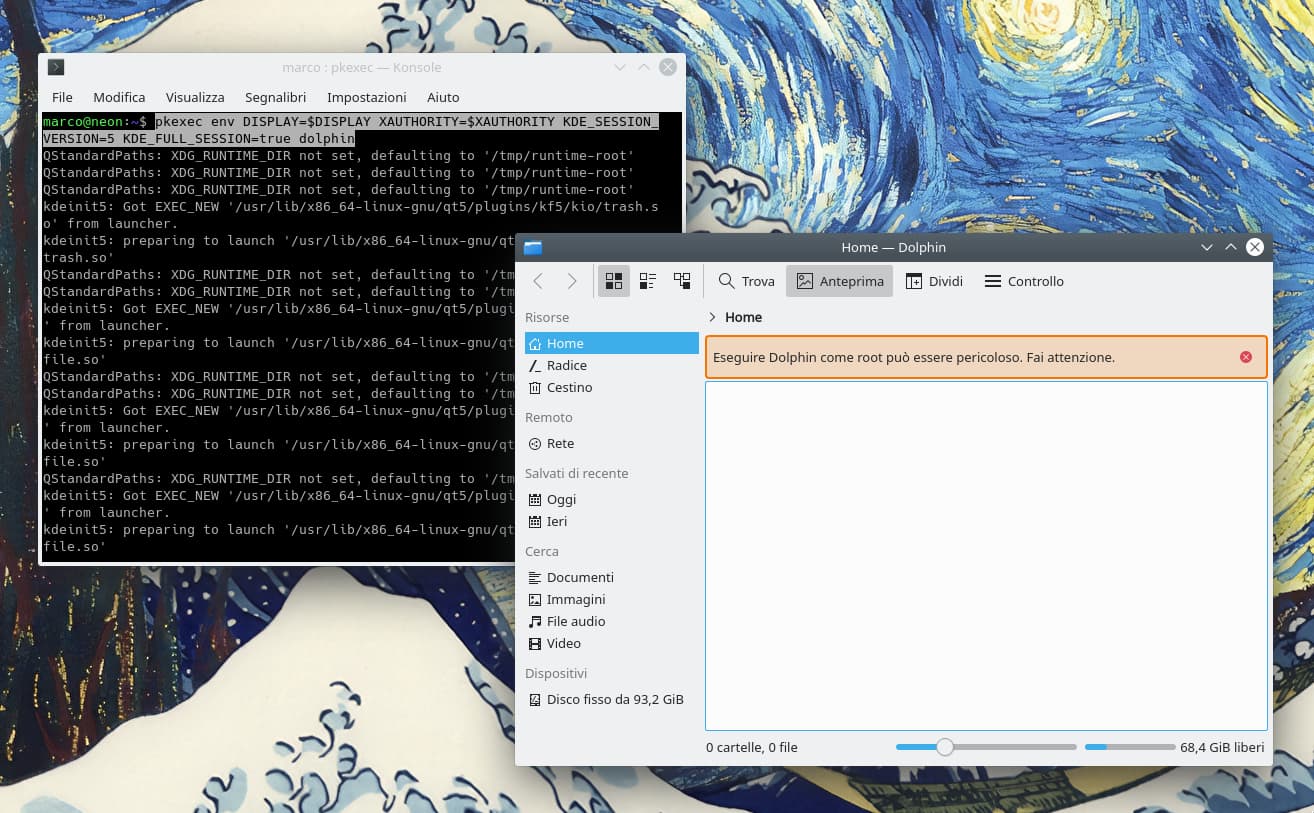Click the '0 cartelle, 0 file' status text
The height and width of the screenshot is (813, 1314).
[752, 747]
